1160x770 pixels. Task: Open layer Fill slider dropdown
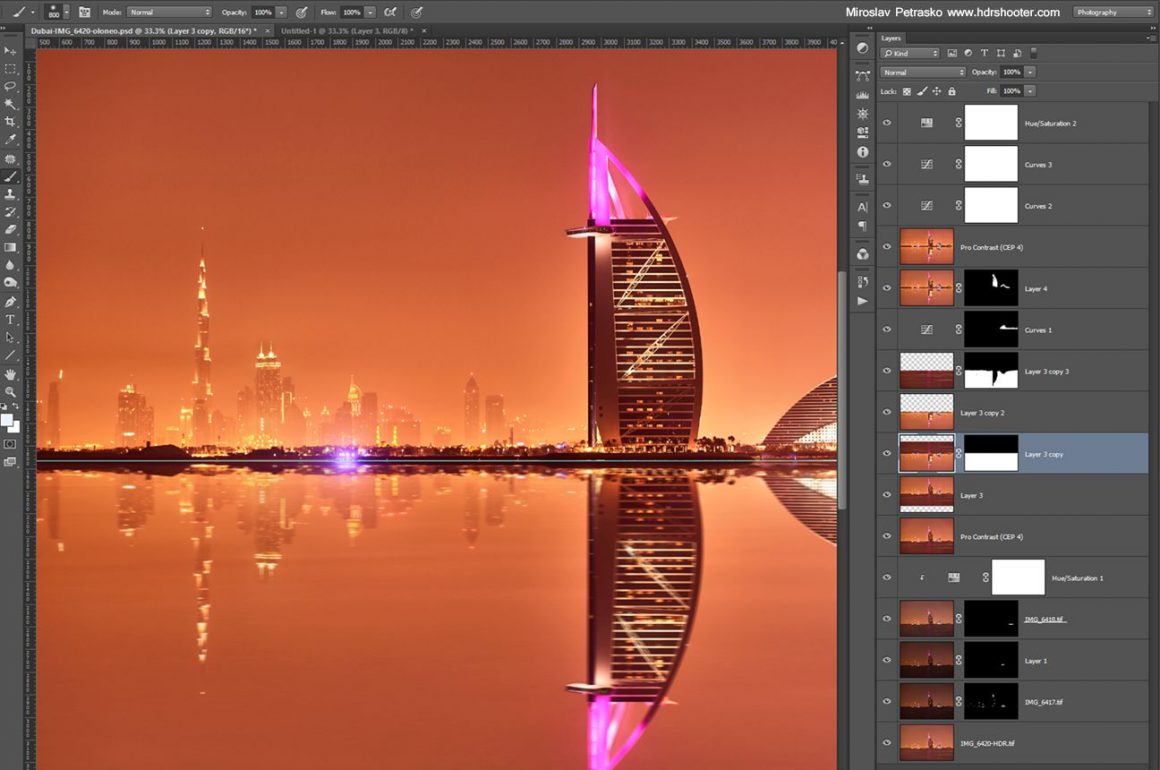pos(1031,91)
